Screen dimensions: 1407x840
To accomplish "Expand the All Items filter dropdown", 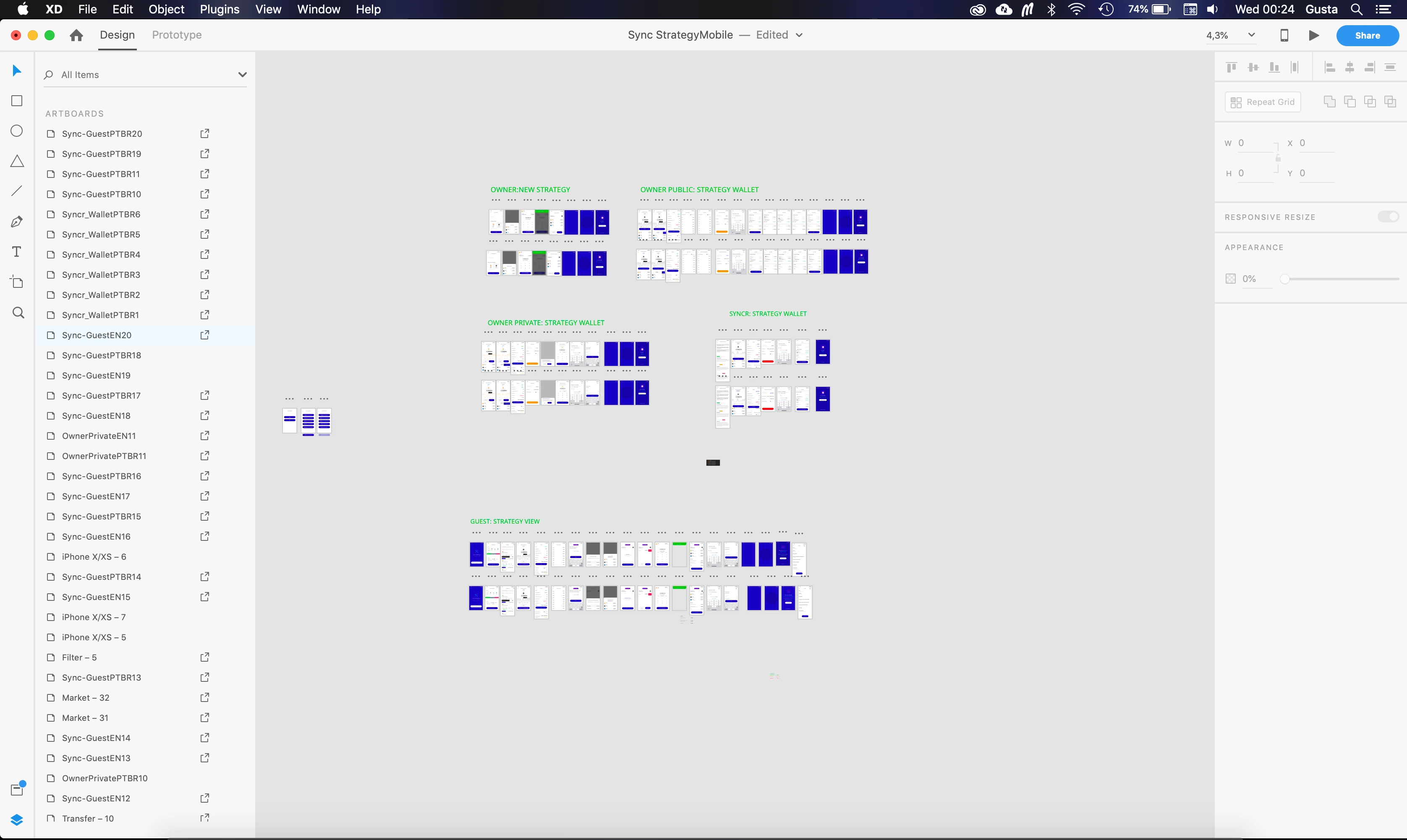I will click(242, 75).
